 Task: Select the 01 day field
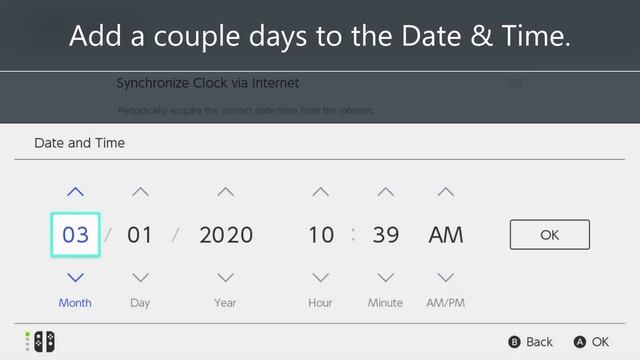(x=140, y=235)
